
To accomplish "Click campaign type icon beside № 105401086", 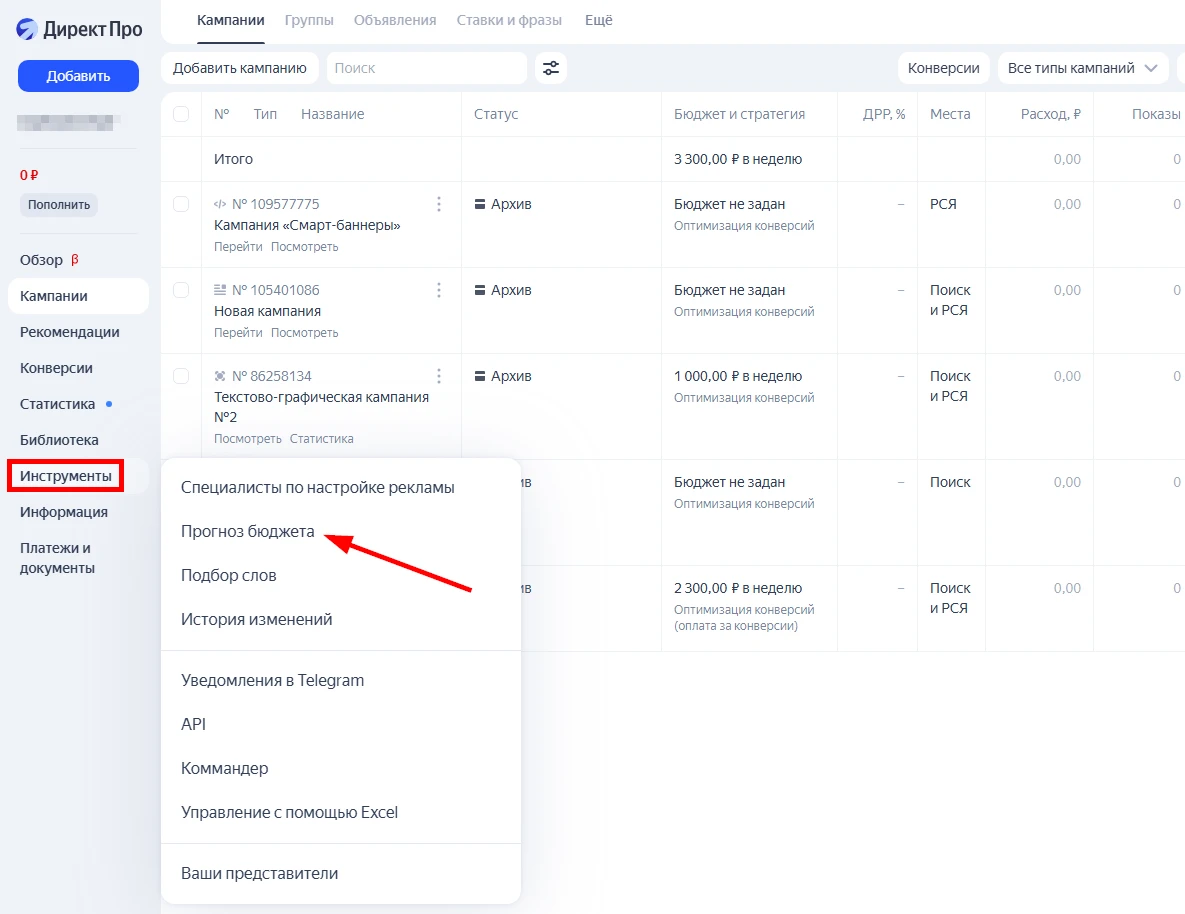I will (x=220, y=290).
